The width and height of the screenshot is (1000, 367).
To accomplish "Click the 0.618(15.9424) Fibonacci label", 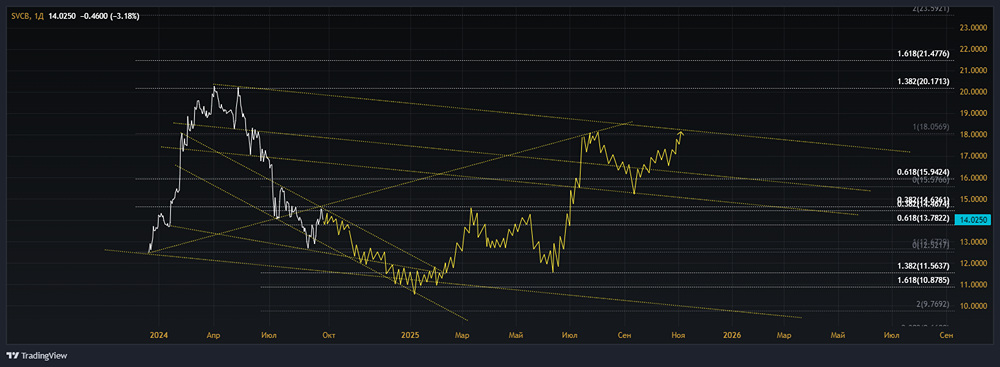I will tap(923, 172).
